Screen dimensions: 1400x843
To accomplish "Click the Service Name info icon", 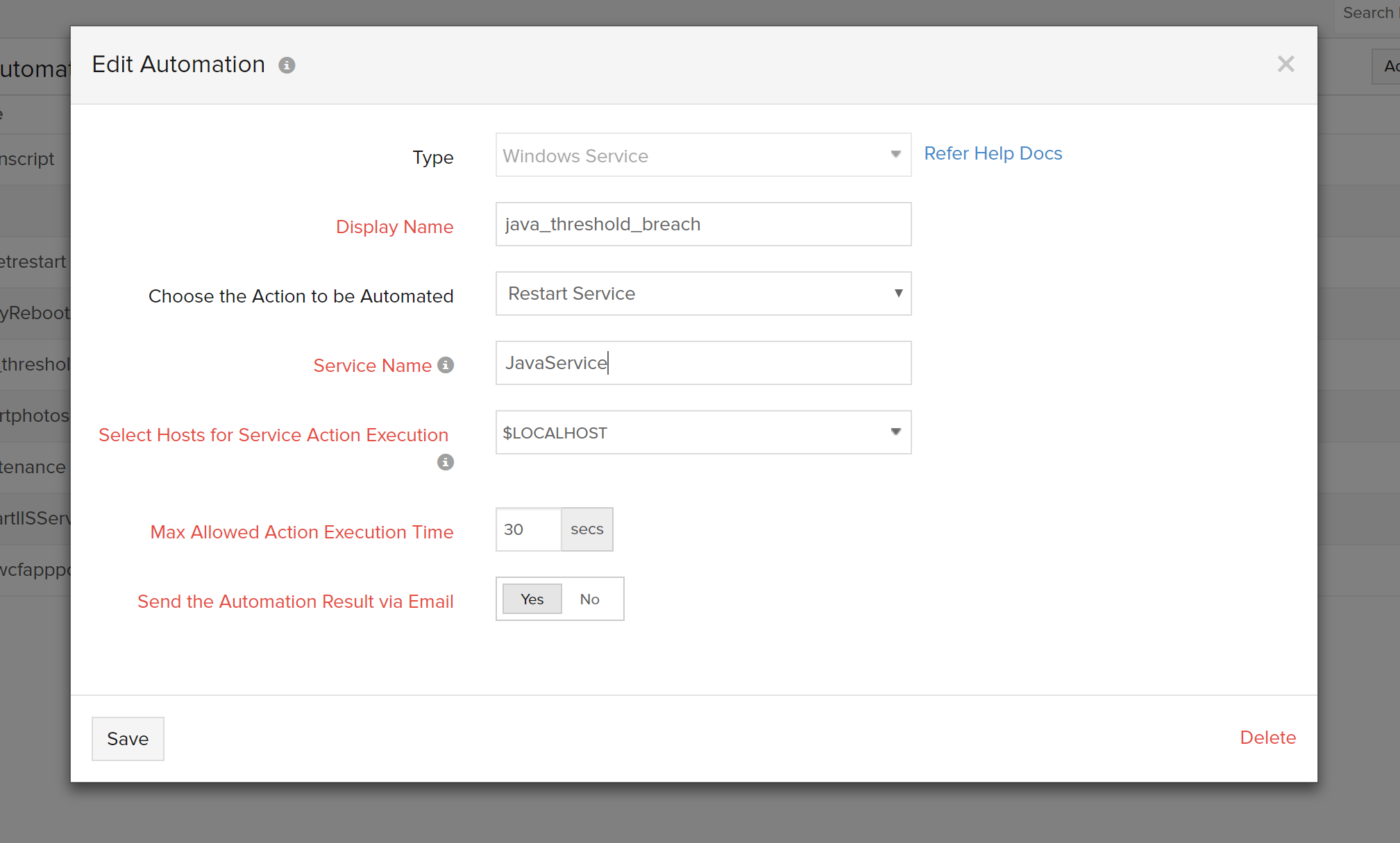I will (x=446, y=365).
